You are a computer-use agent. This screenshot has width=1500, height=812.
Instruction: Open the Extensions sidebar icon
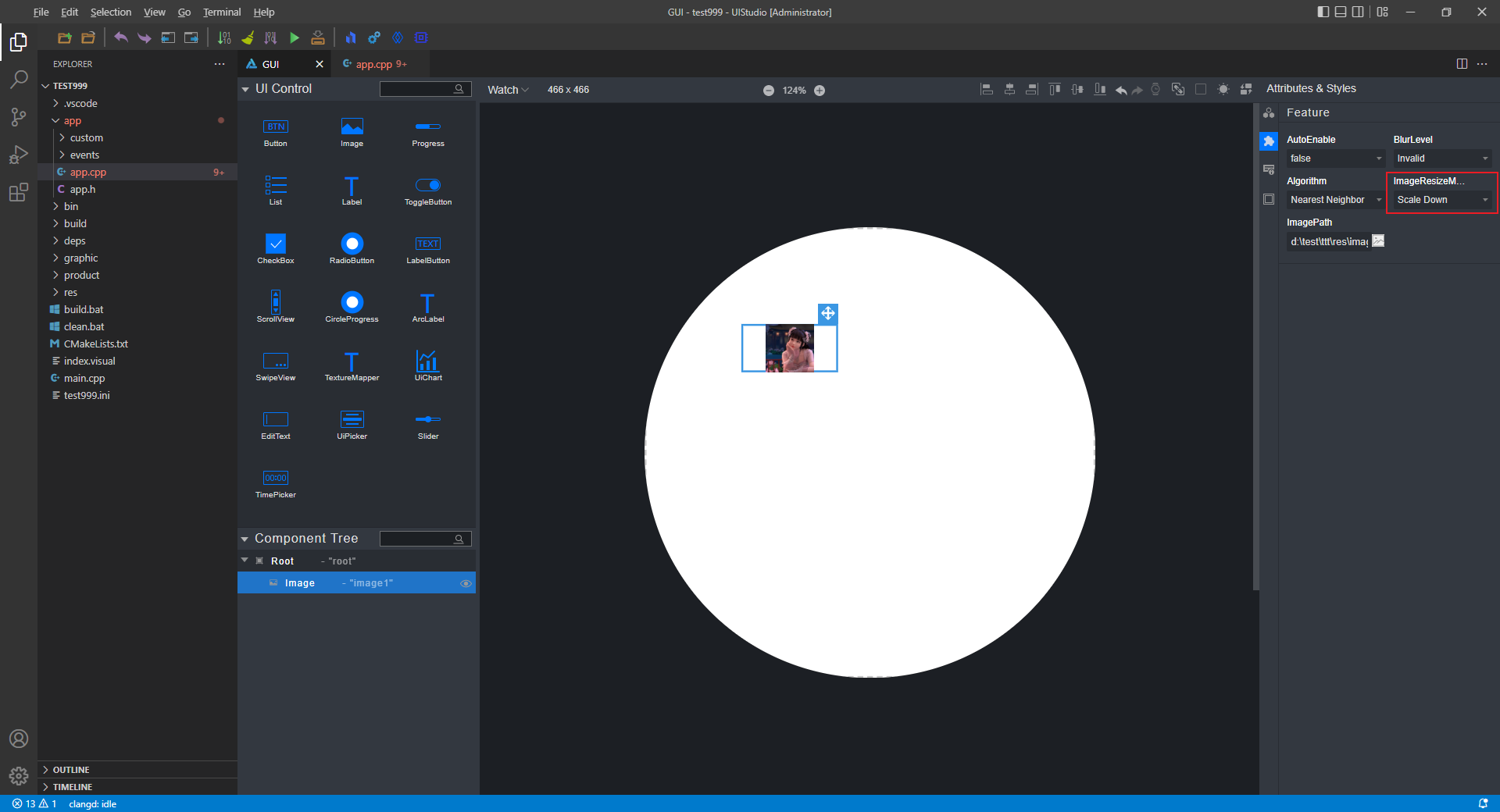click(19, 192)
